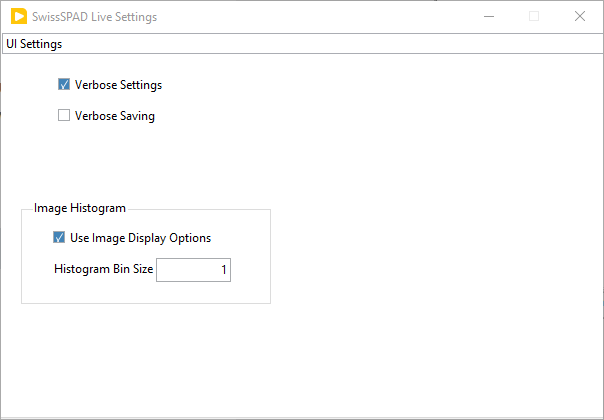This screenshot has width=604, height=420.
Task: Toggle Use Image Display Options checkbox
Action: coord(59,237)
